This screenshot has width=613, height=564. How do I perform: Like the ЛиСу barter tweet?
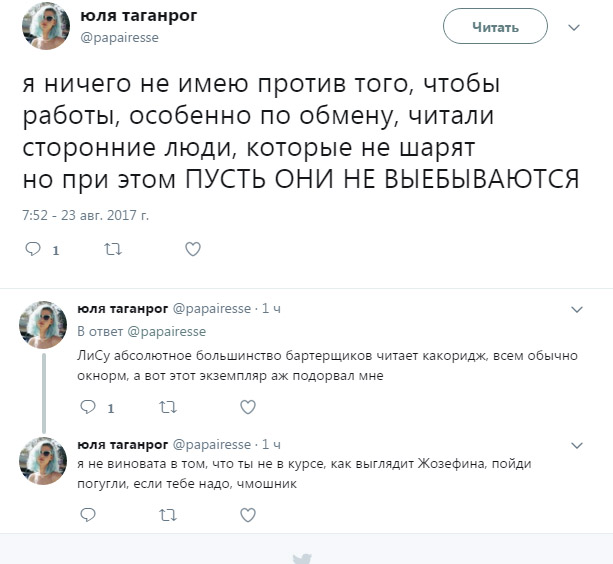248,407
